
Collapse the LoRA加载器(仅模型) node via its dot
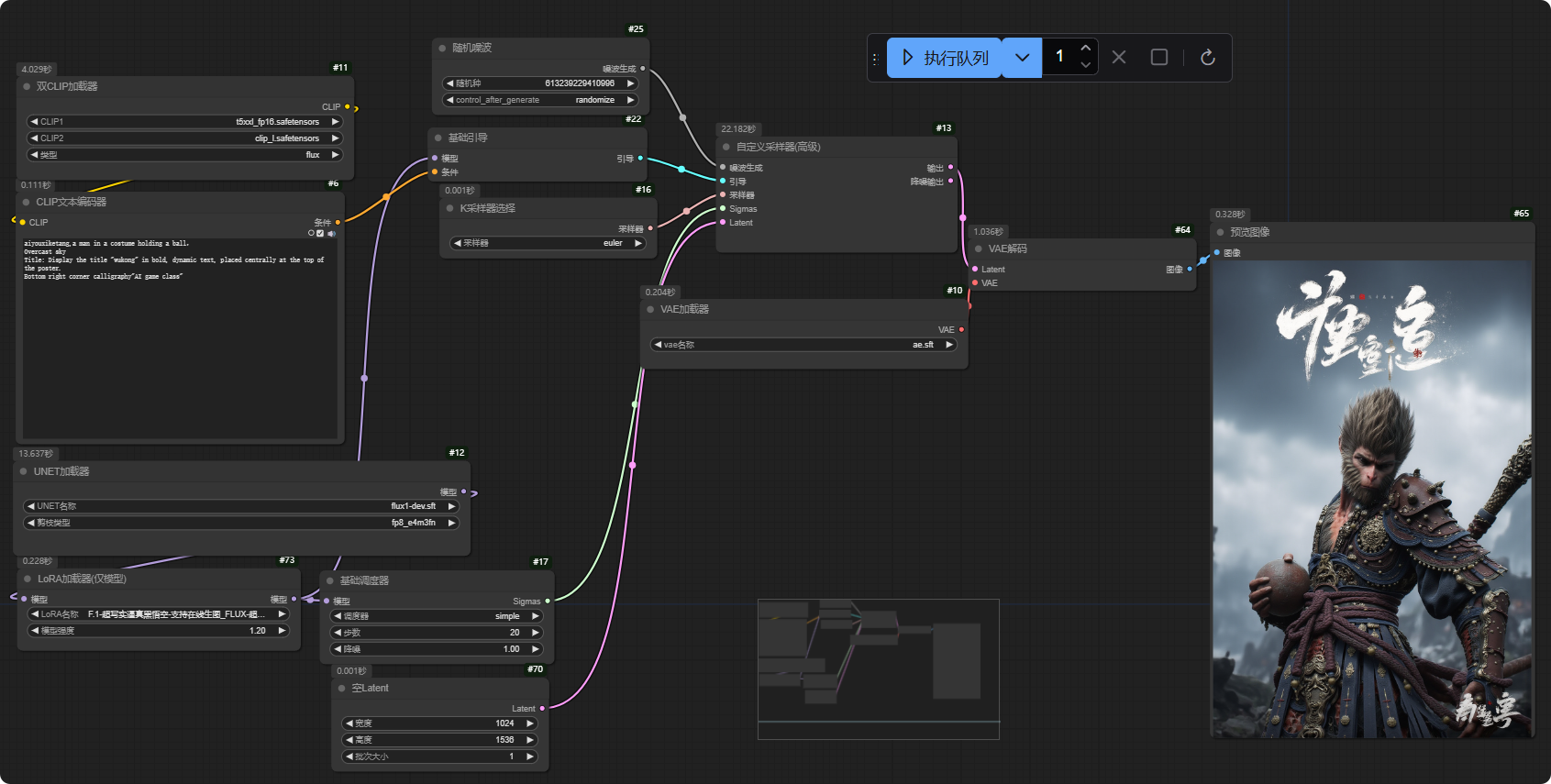pyautogui.click(x=28, y=579)
